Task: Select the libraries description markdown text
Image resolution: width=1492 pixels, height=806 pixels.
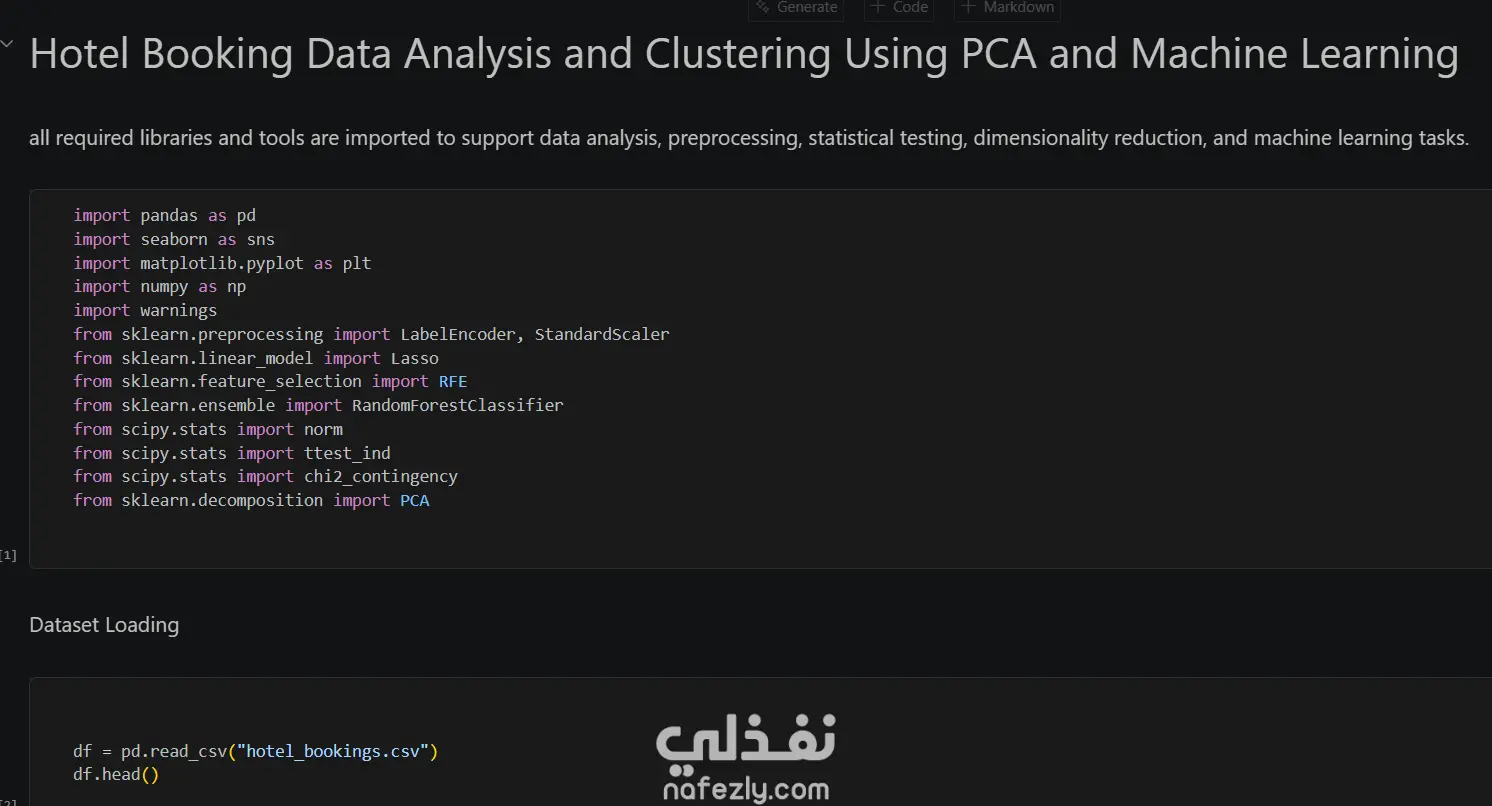Action: pos(749,138)
